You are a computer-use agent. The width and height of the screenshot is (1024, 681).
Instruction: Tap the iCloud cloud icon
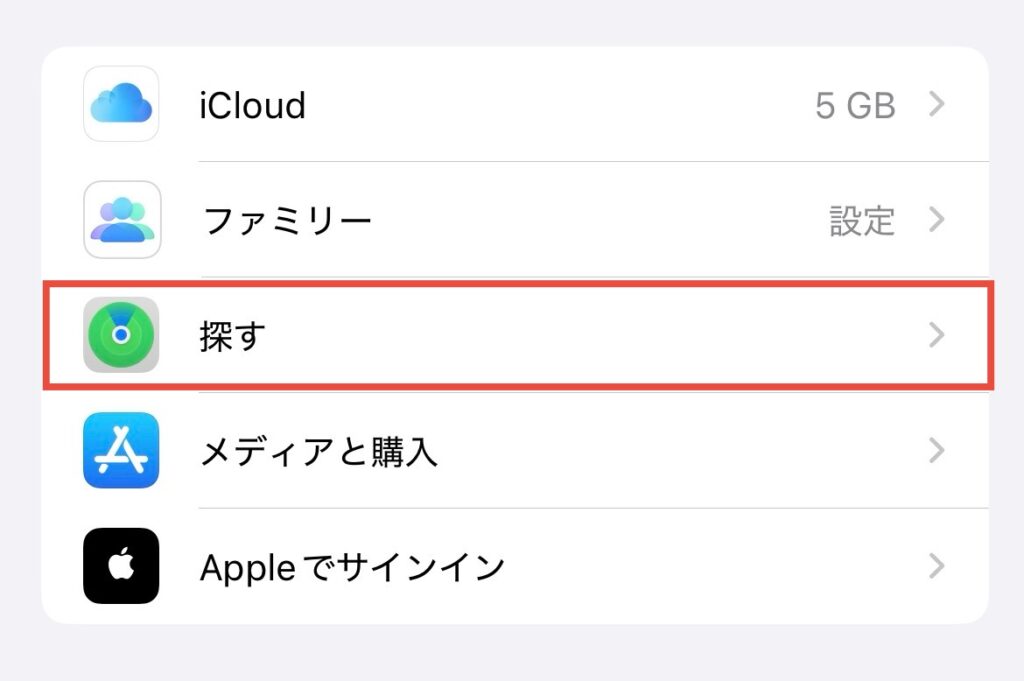click(x=121, y=104)
